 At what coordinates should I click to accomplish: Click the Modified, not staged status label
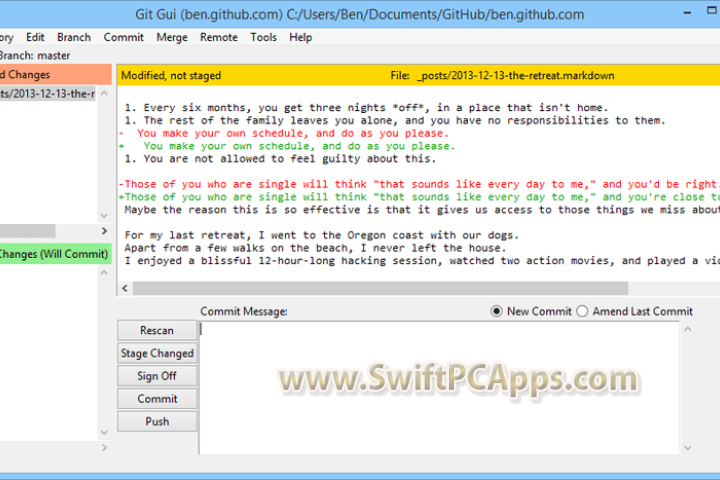pos(171,75)
